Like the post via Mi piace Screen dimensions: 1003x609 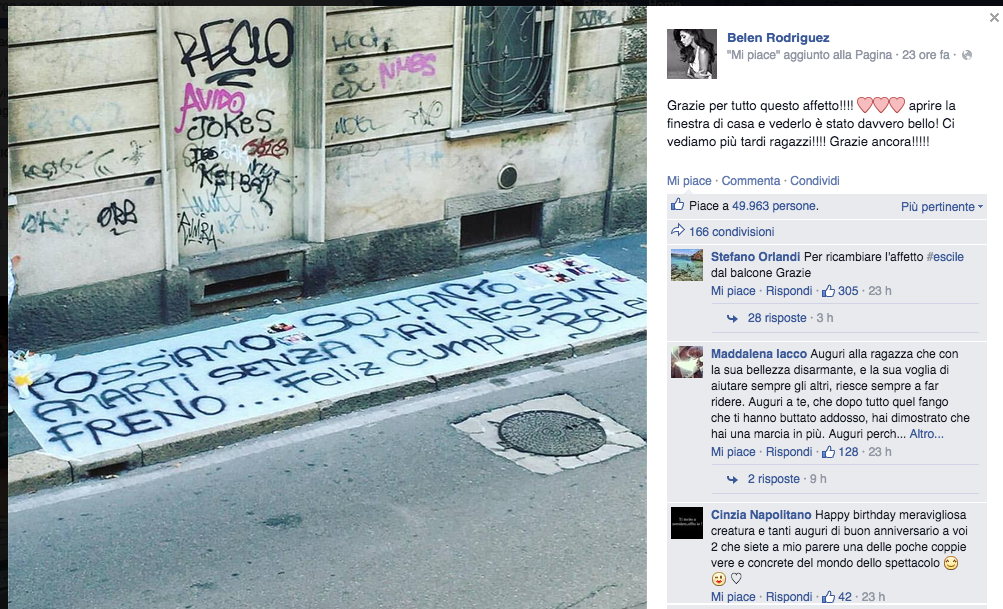(689, 181)
